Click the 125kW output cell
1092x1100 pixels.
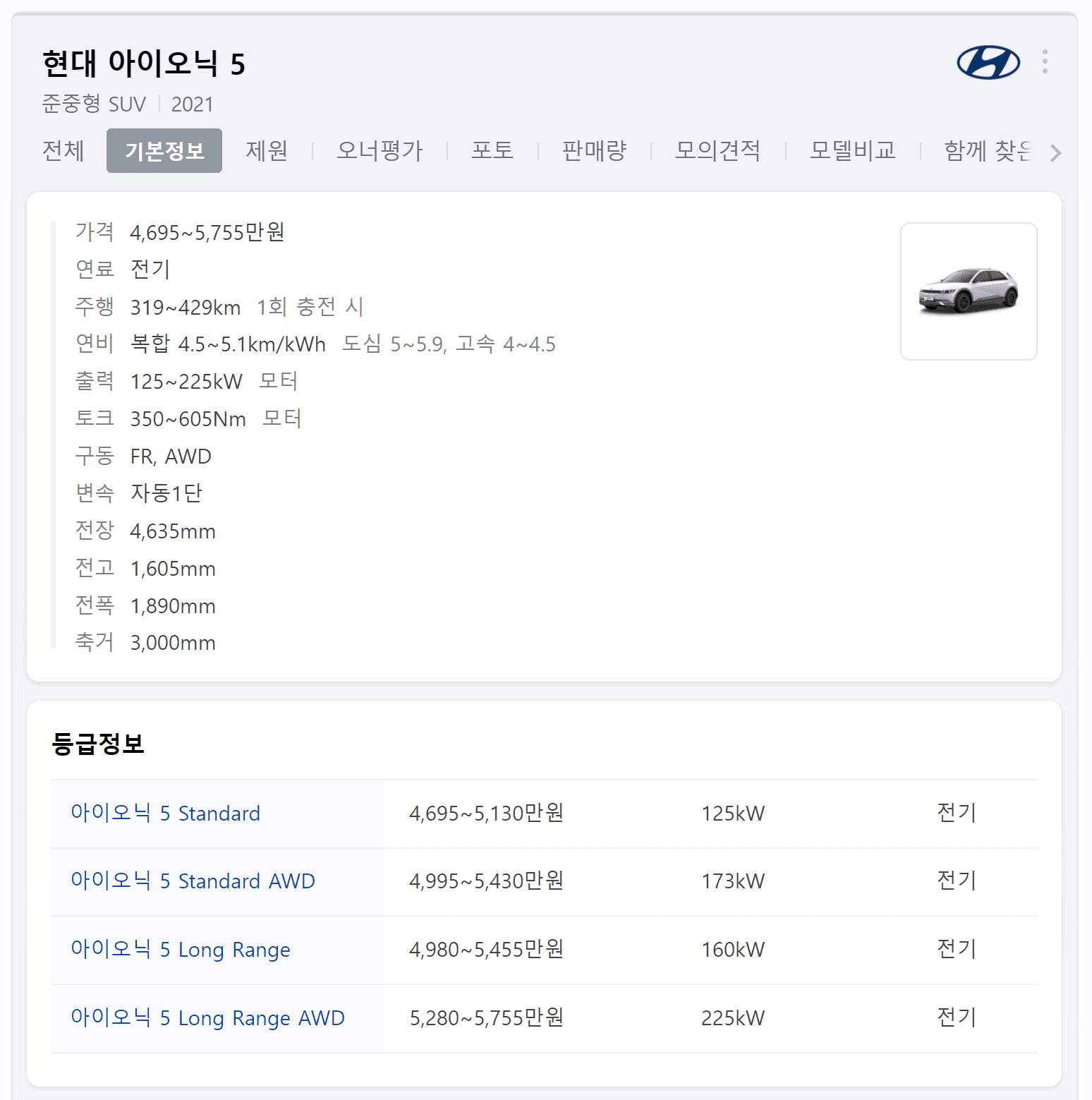click(x=733, y=814)
